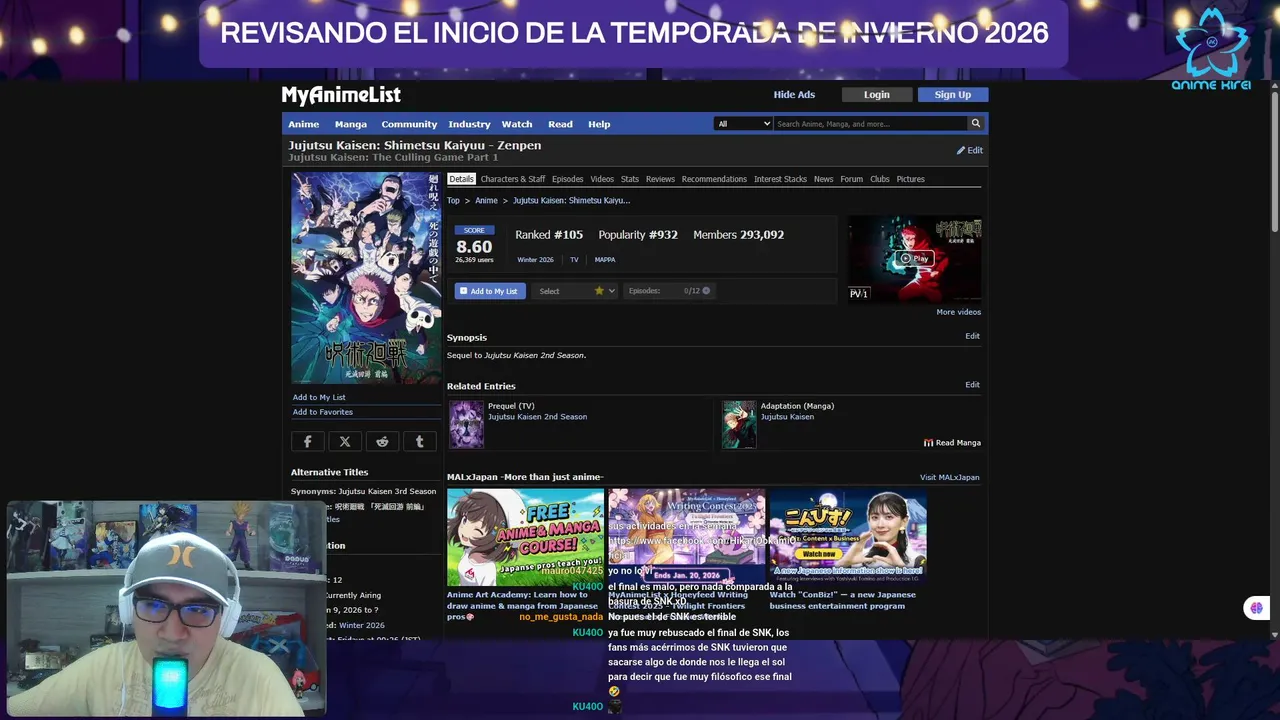Click the Sign Up button
The width and height of the screenshot is (1280, 720).
coord(952,95)
